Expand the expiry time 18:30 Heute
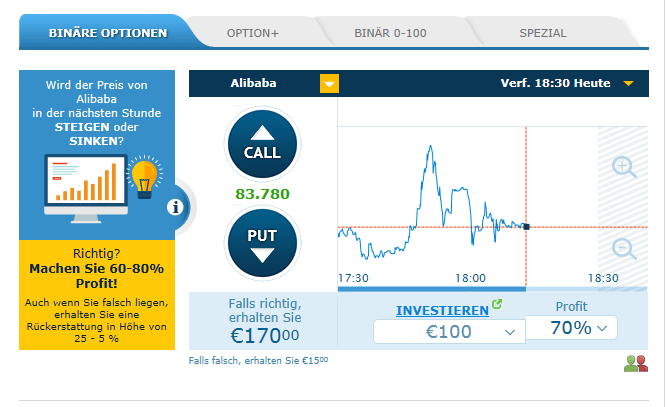The height and width of the screenshot is (407, 666). coord(628,84)
